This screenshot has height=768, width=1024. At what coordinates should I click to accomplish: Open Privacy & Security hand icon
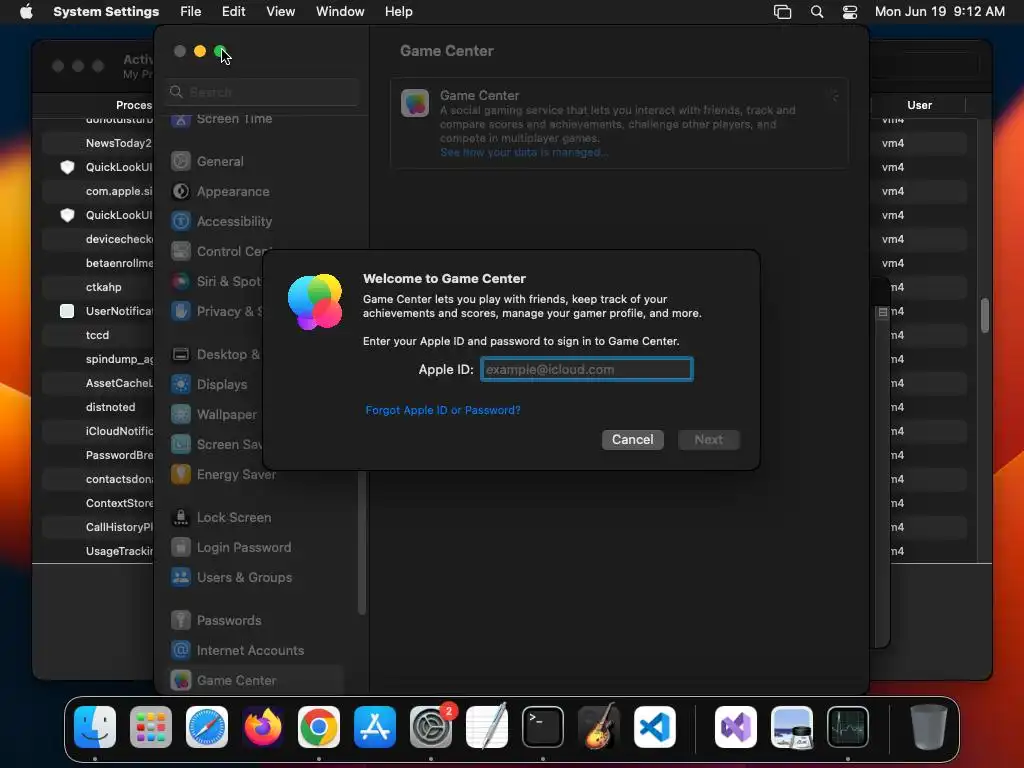[181, 312]
